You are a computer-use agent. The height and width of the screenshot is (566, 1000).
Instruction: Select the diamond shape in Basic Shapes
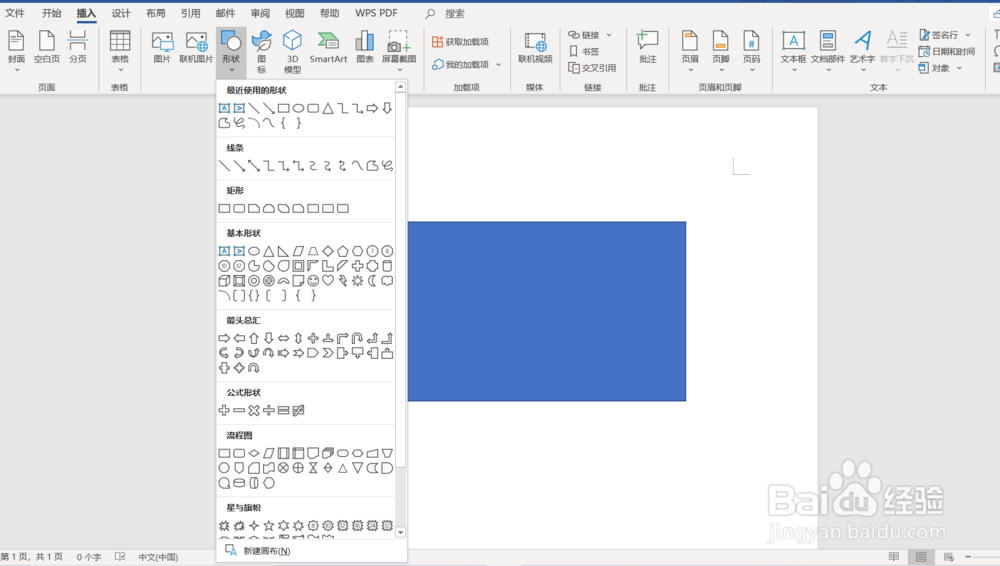pos(328,251)
